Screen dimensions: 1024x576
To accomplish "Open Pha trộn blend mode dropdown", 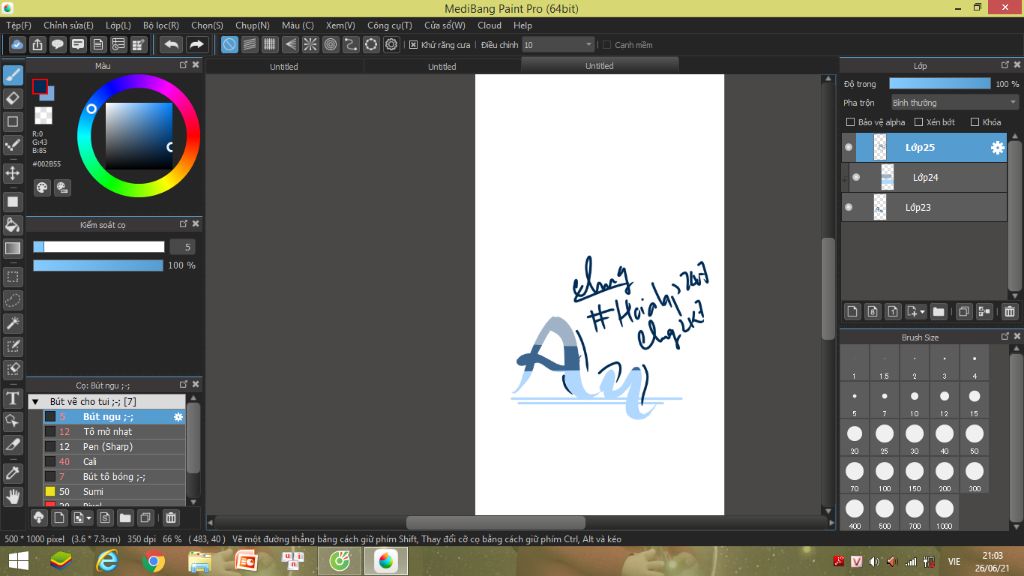I will coord(955,103).
